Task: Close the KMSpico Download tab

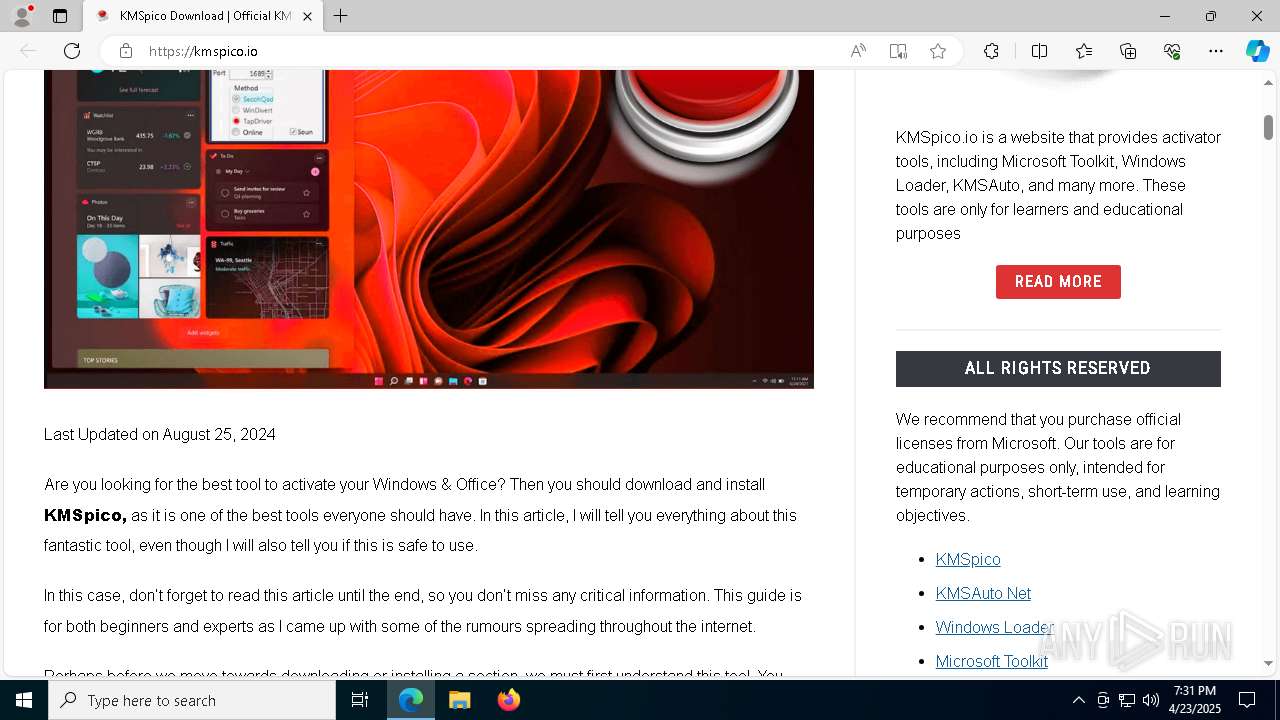Action: [x=307, y=16]
